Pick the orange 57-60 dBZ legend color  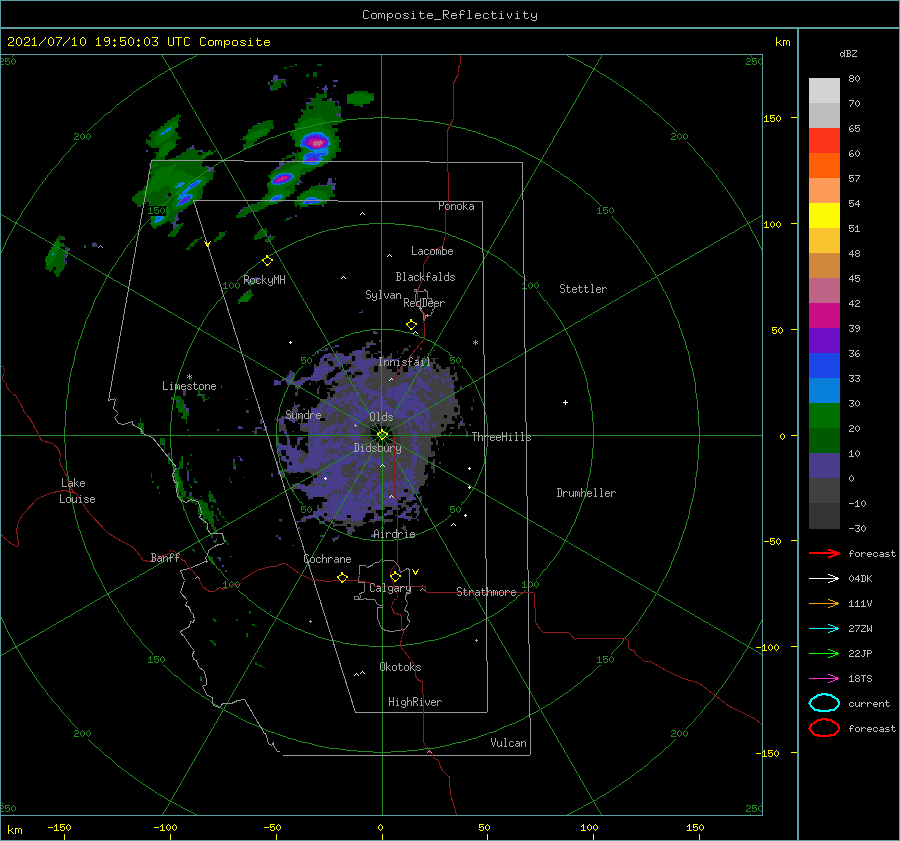point(824,166)
